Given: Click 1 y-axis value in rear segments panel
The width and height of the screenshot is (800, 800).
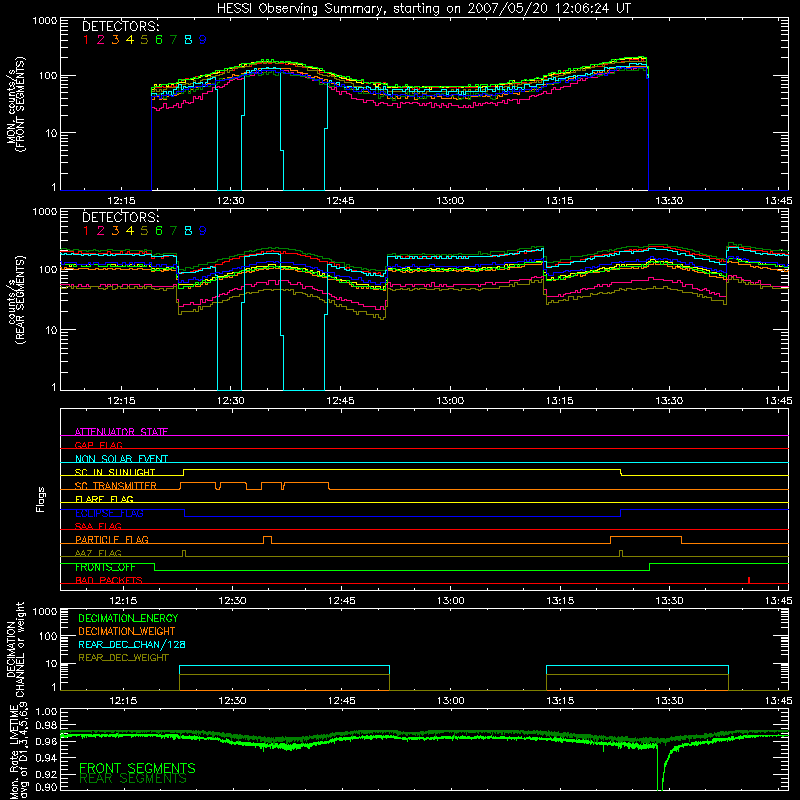Looking at the screenshot, I should (x=54, y=387).
